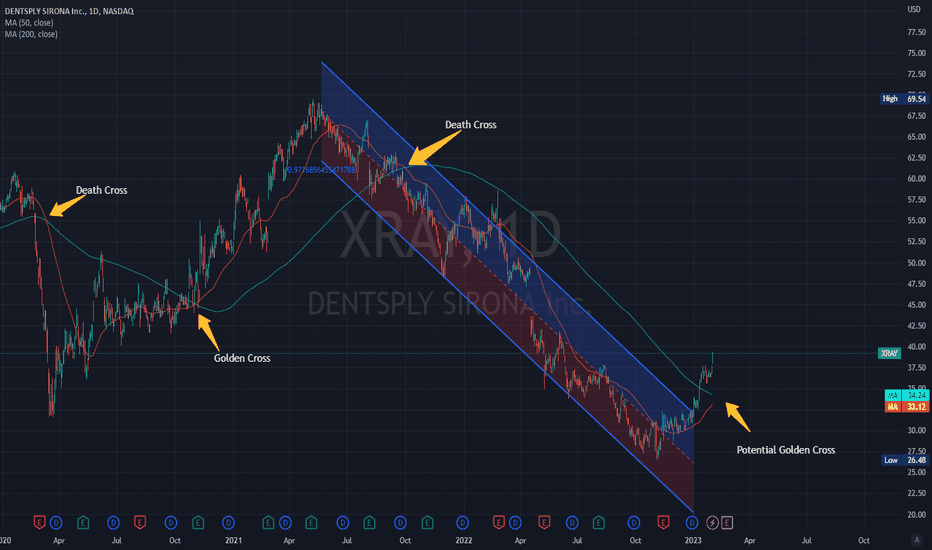Select the MA (50, close) indicator legend
This screenshot has height=550, width=932.
point(29,23)
